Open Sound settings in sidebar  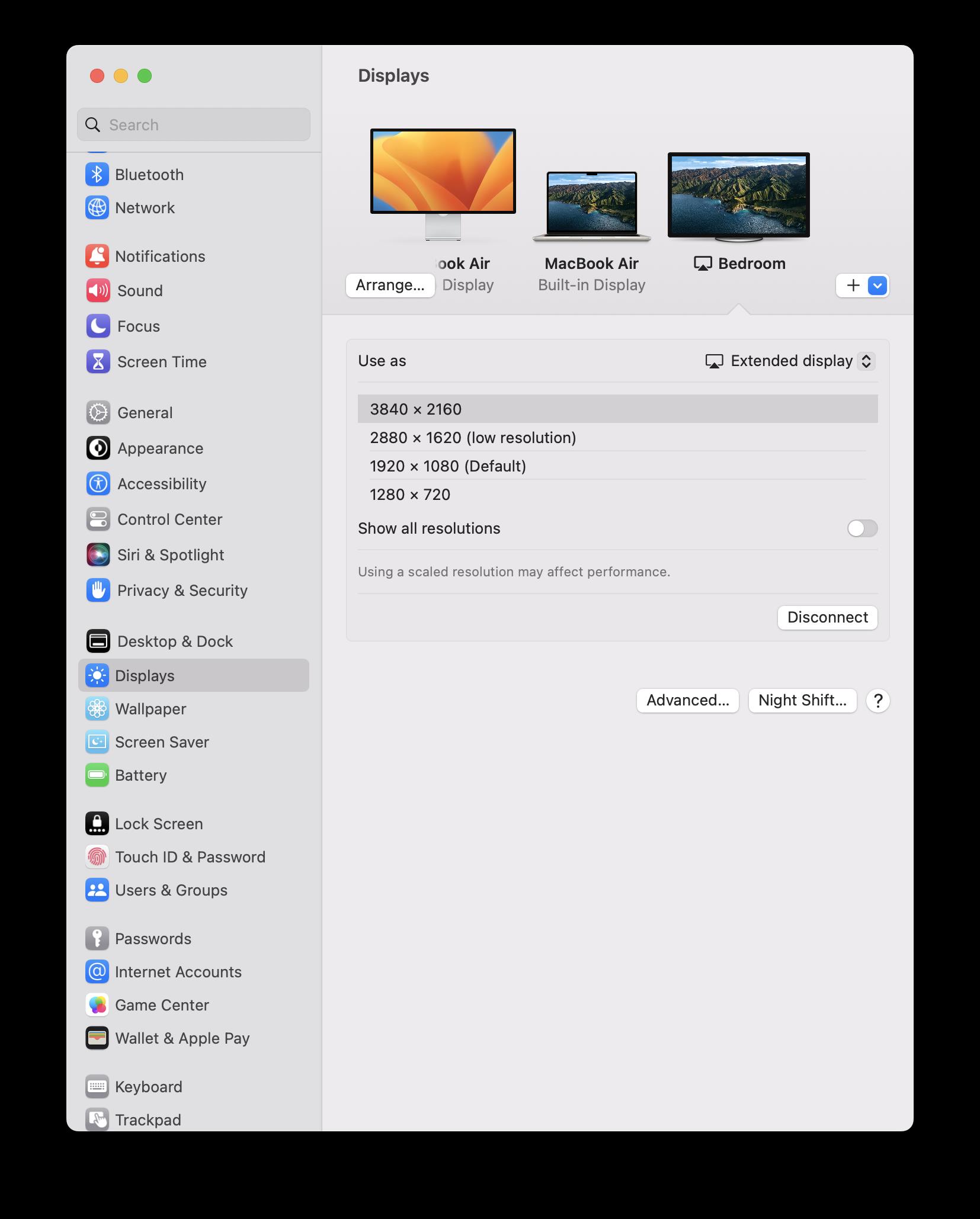pyautogui.click(x=140, y=290)
